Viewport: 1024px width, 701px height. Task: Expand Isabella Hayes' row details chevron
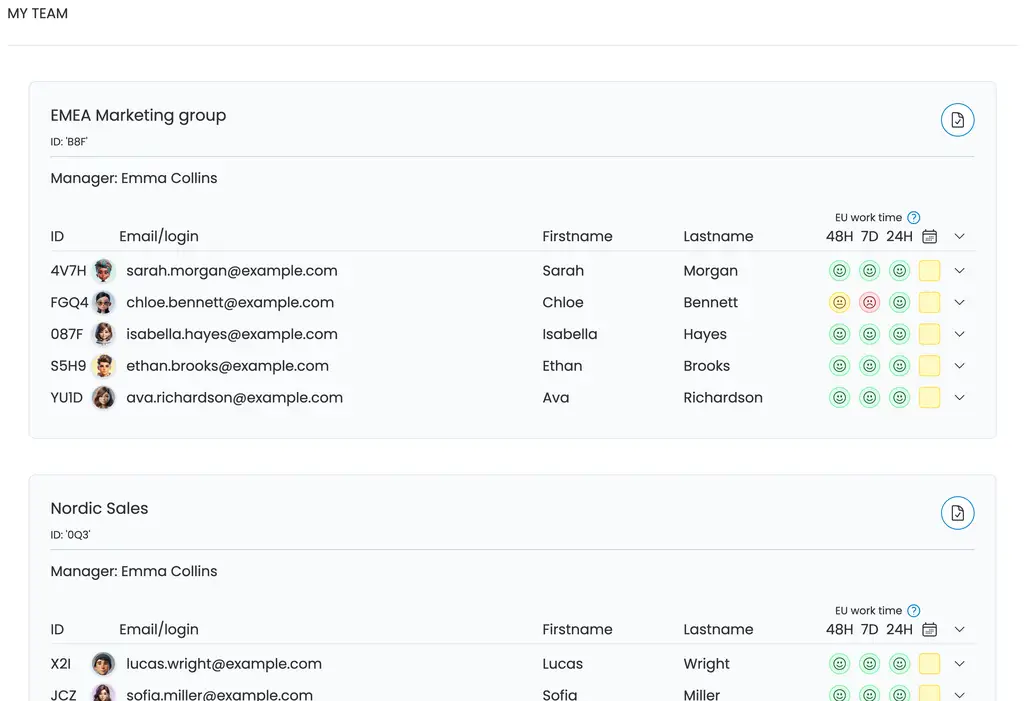[x=960, y=334]
